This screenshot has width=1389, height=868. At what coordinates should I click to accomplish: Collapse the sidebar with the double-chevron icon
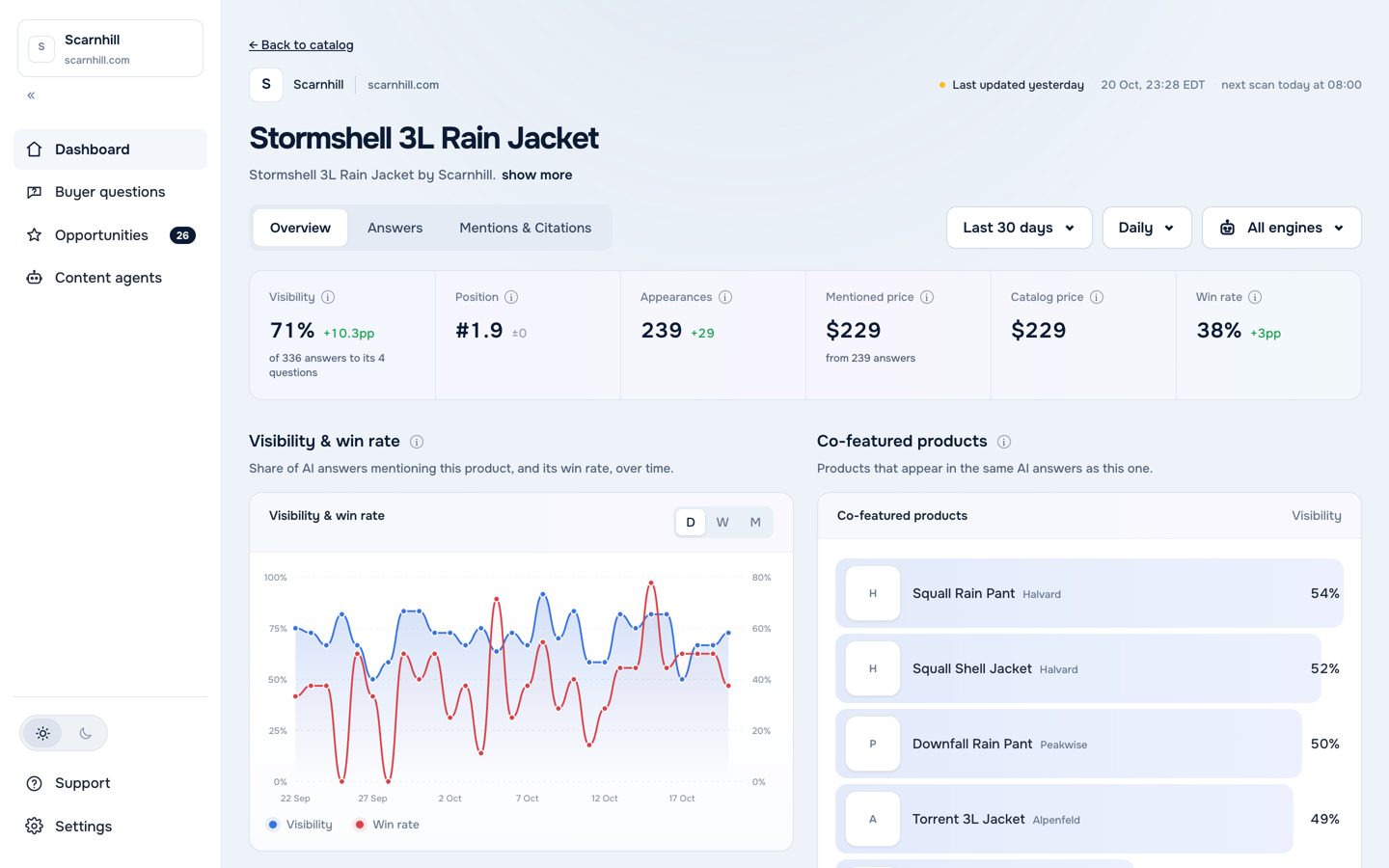31,95
